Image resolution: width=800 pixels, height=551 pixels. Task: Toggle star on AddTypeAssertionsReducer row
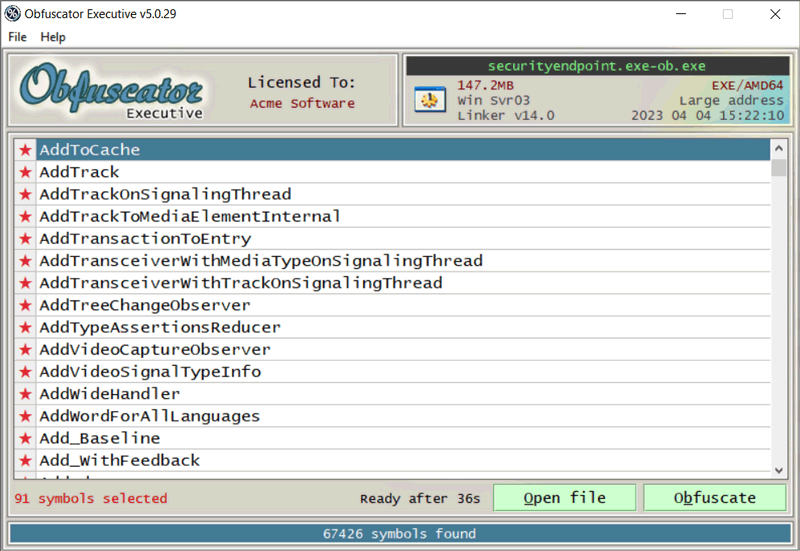pyautogui.click(x=25, y=328)
